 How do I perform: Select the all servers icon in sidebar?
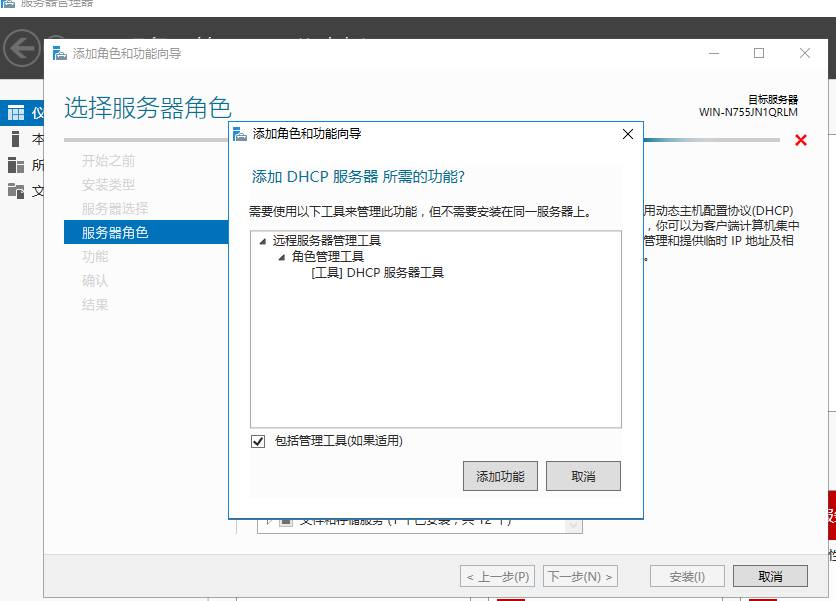click(15, 165)
